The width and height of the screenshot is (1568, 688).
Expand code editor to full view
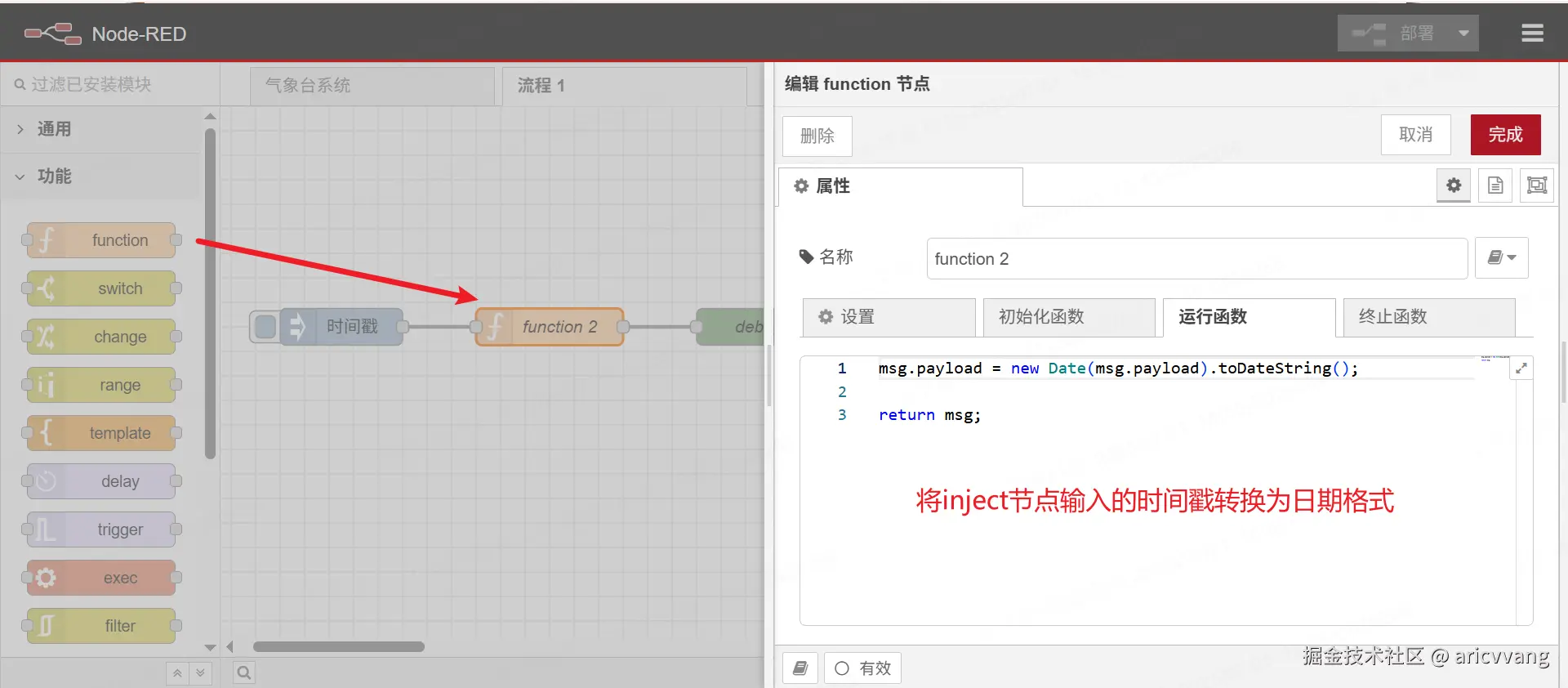pos(1521,369)
